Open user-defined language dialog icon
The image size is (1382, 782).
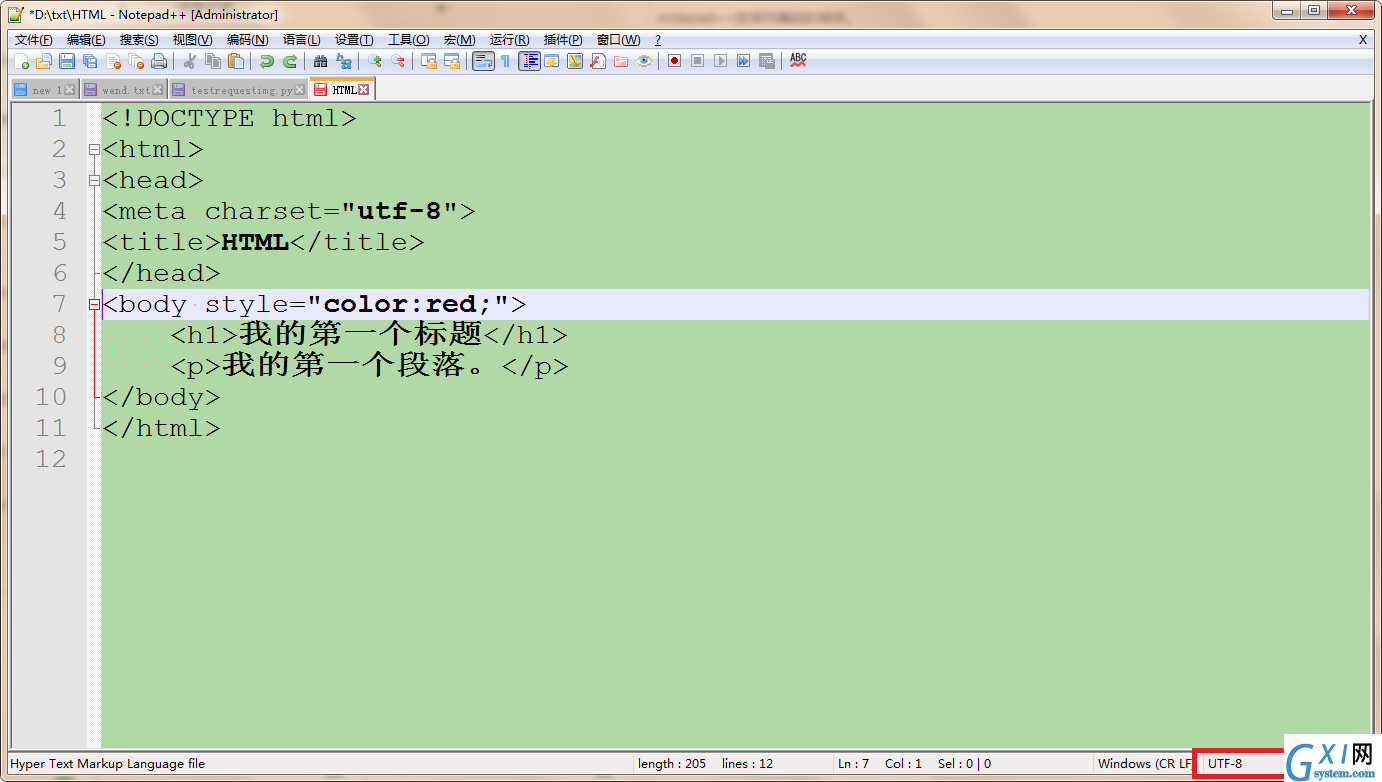tap(552, 61)
